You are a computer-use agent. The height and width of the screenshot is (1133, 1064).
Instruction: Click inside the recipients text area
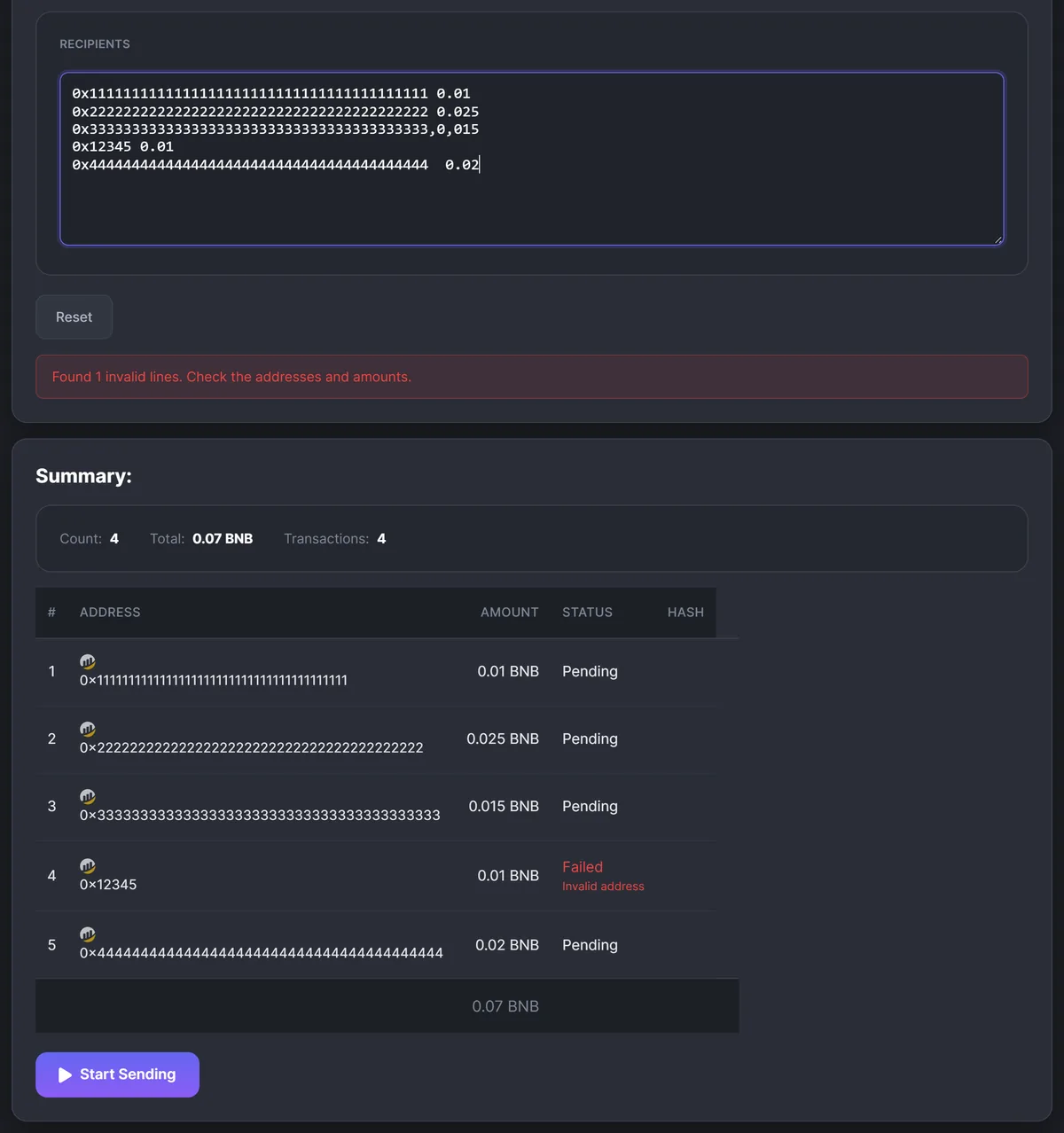(x=532, y=159)
